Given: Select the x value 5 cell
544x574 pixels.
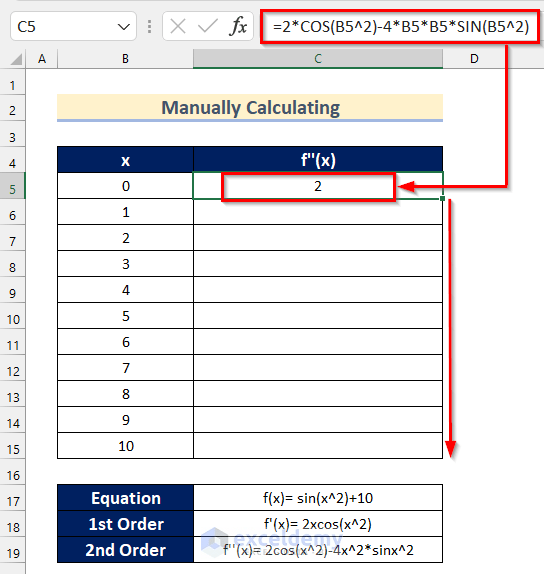Looking at the screenshot, I should pos(125,316).
